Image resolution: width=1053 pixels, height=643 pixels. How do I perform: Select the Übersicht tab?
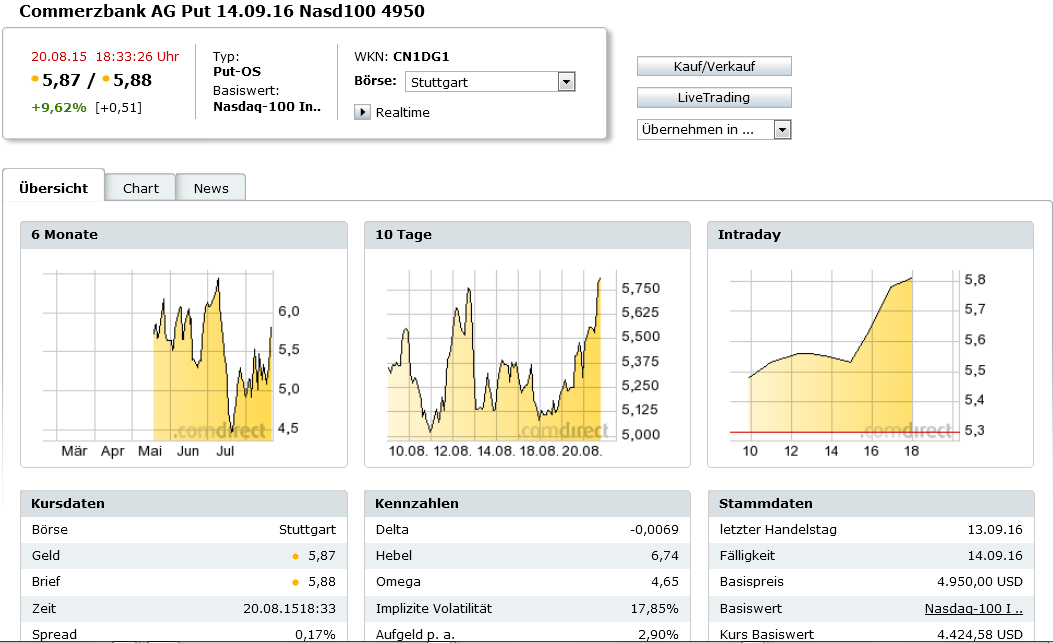[x=53, y=188]
